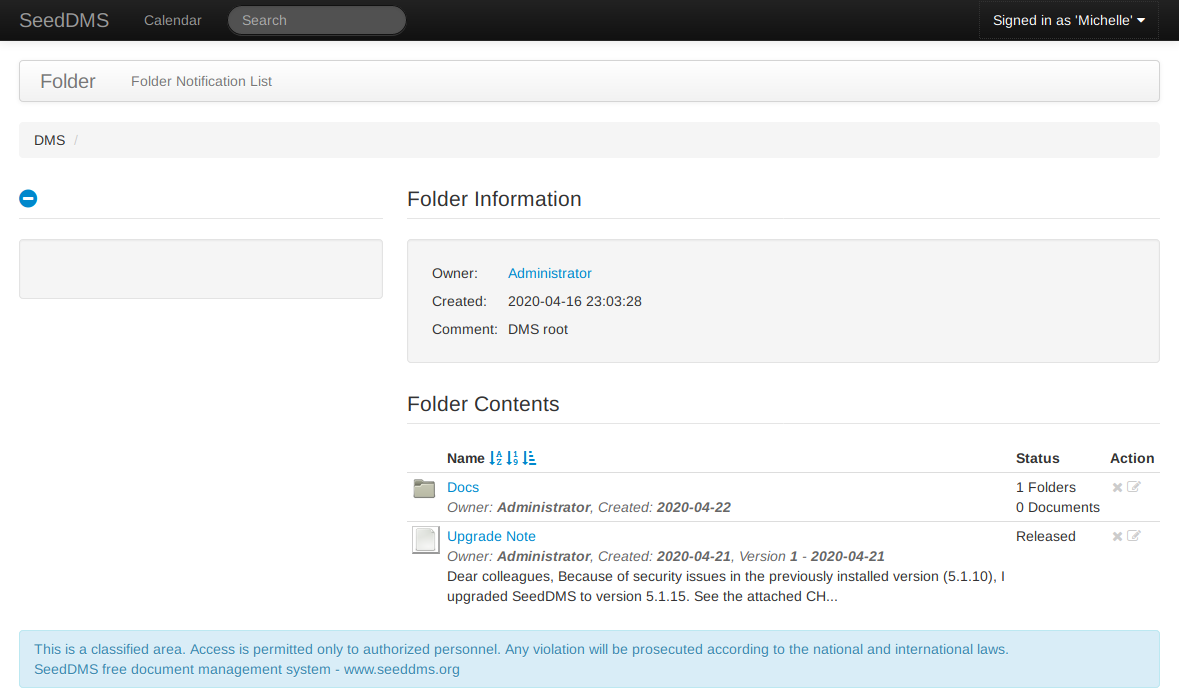
Task: Collapse the folder tree with minus icon
Action: 28,199
